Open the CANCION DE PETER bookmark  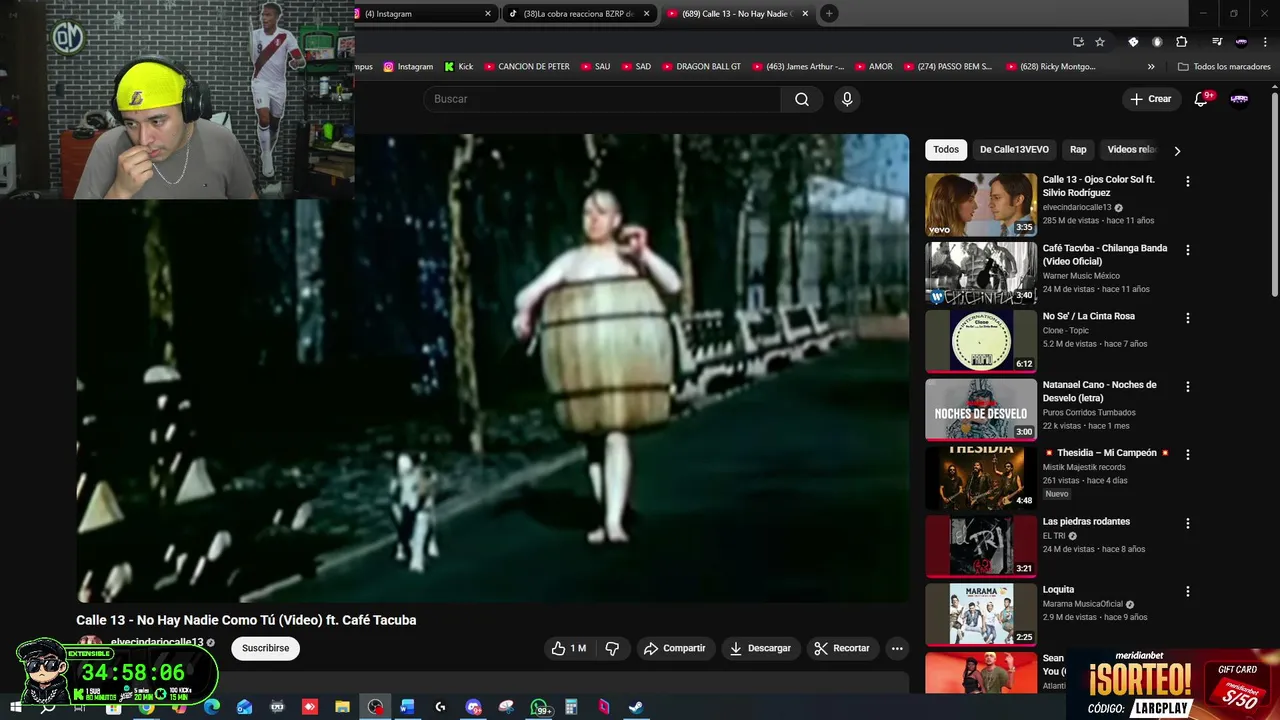527,67
